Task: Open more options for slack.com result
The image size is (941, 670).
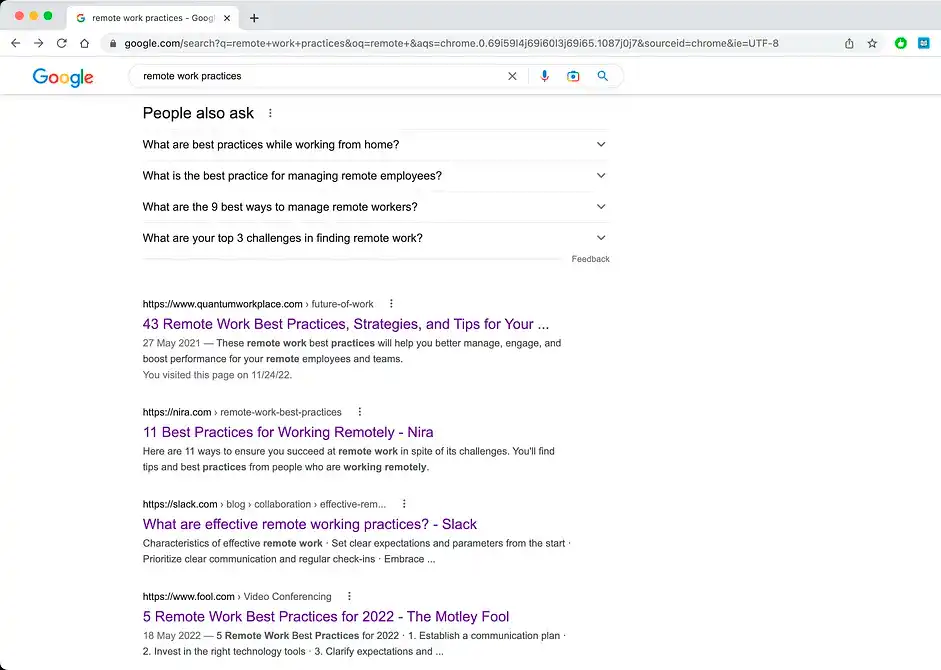Action: click(x=404, y=504)
